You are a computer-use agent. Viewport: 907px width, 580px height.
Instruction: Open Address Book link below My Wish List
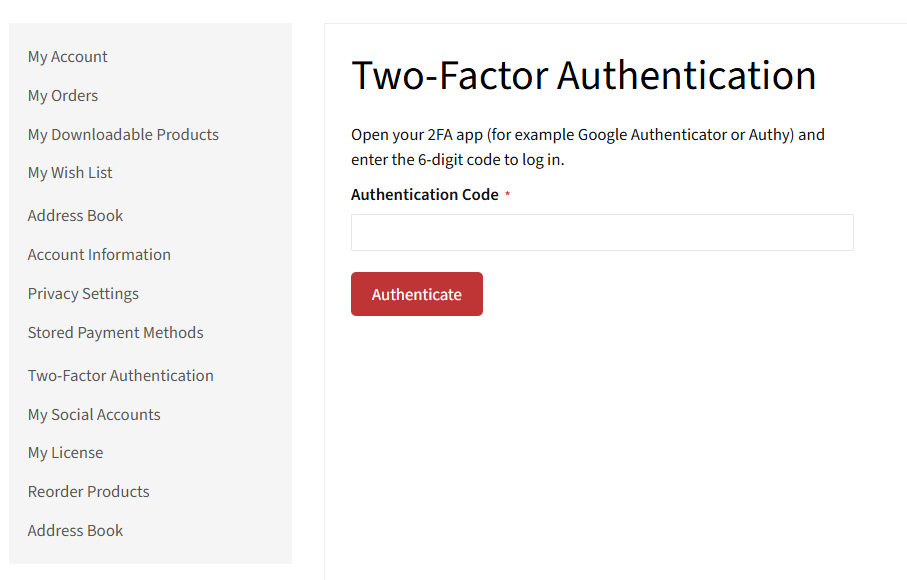coord(76,216)
